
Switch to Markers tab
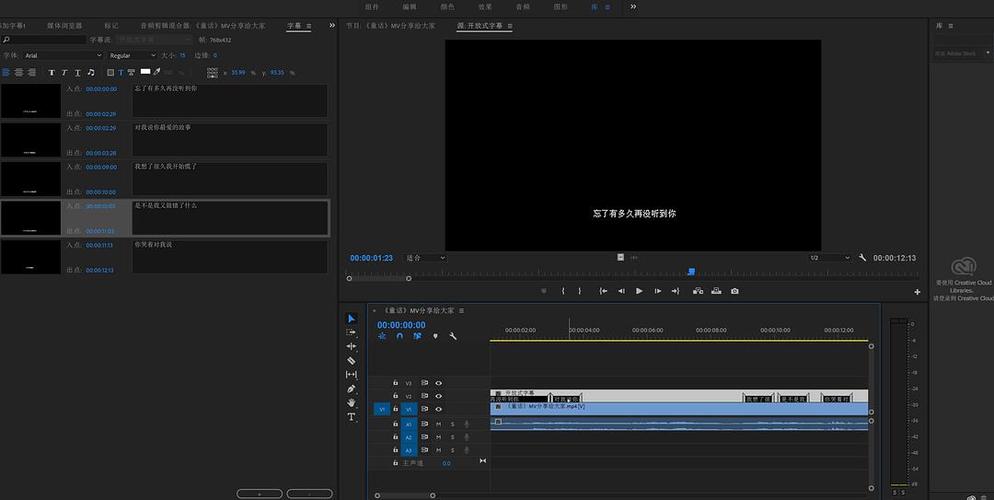(x=112, y=26)
